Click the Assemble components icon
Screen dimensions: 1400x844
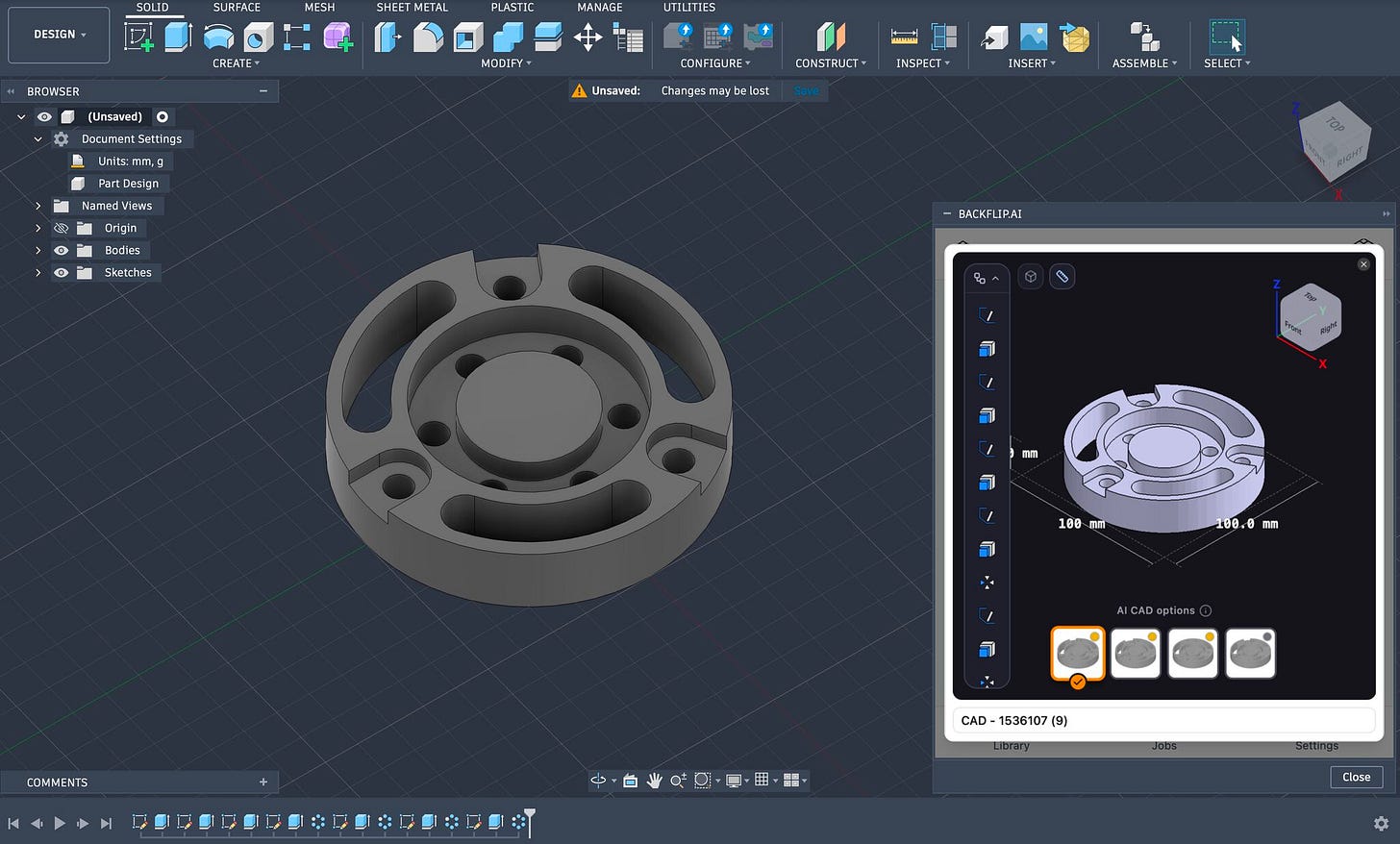[1144, 37]
